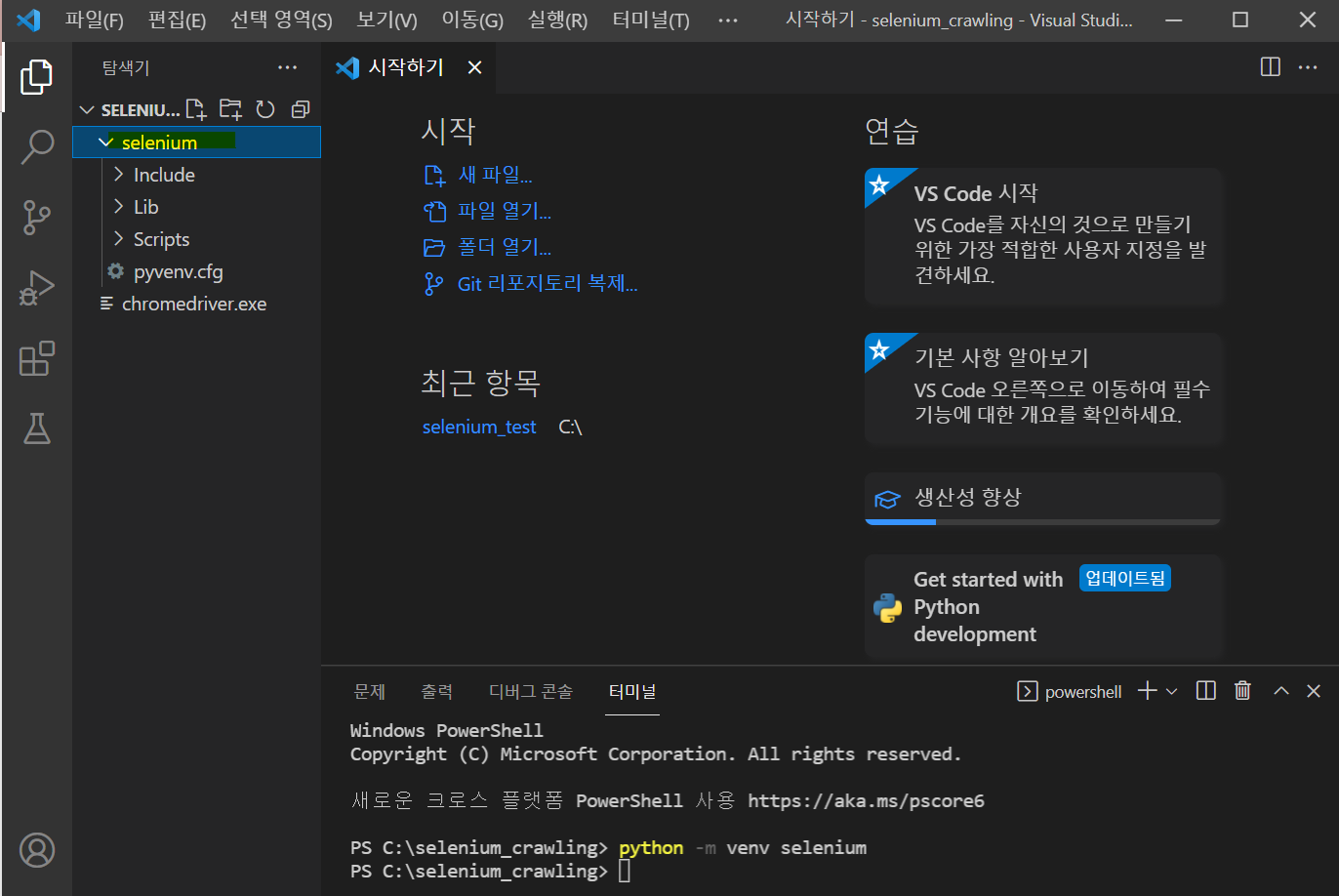Switch to the 문제 panel tab
1339x896 pixels.
(x=370, y=691)
